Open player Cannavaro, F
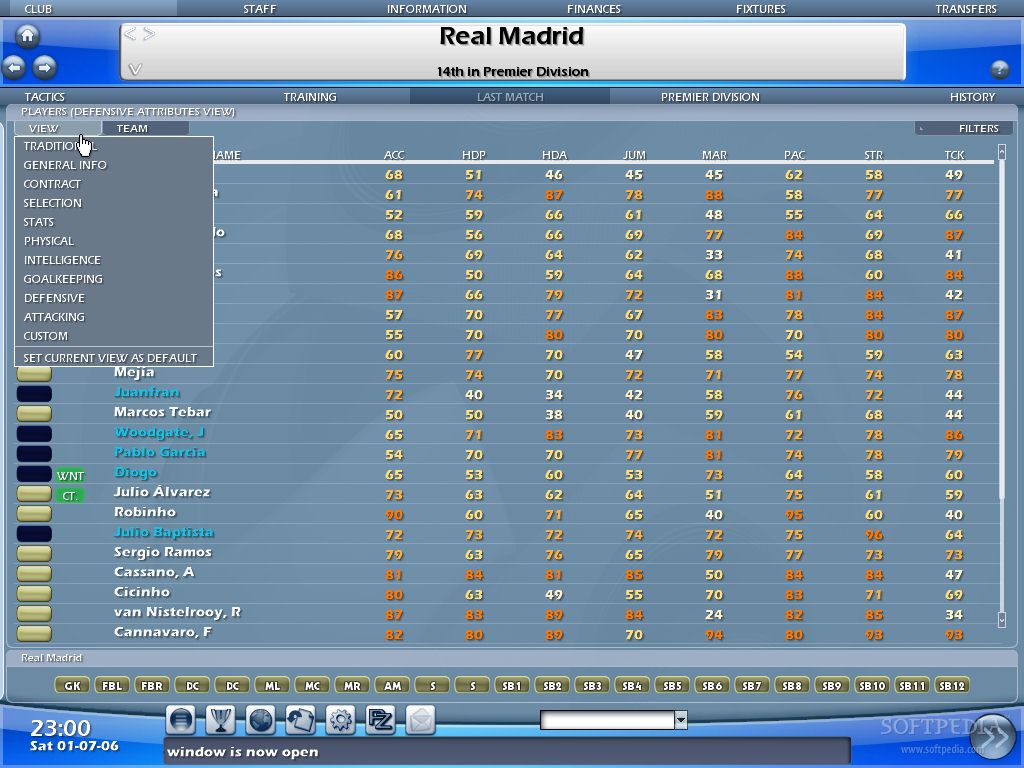The image size is (1024, 768). [x=163, y=632]
